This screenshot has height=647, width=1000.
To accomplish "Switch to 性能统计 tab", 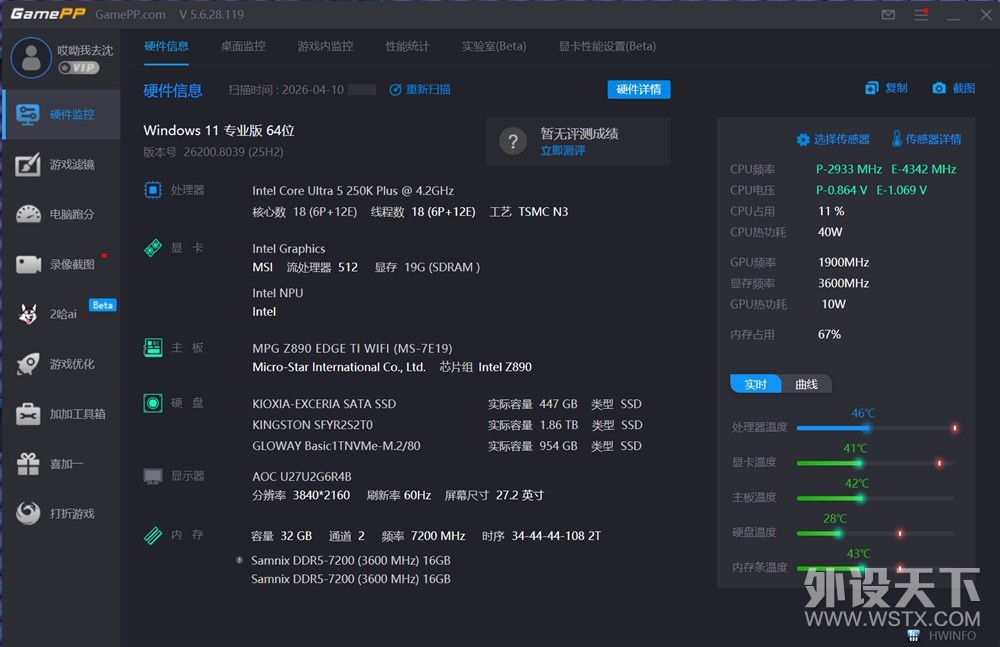I will (408, 46).
